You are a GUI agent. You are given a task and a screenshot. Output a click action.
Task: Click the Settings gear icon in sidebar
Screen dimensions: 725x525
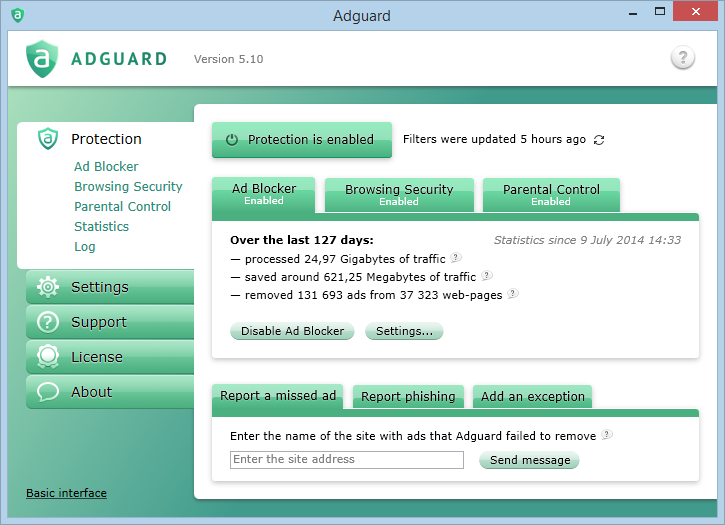tap(47, 287)
